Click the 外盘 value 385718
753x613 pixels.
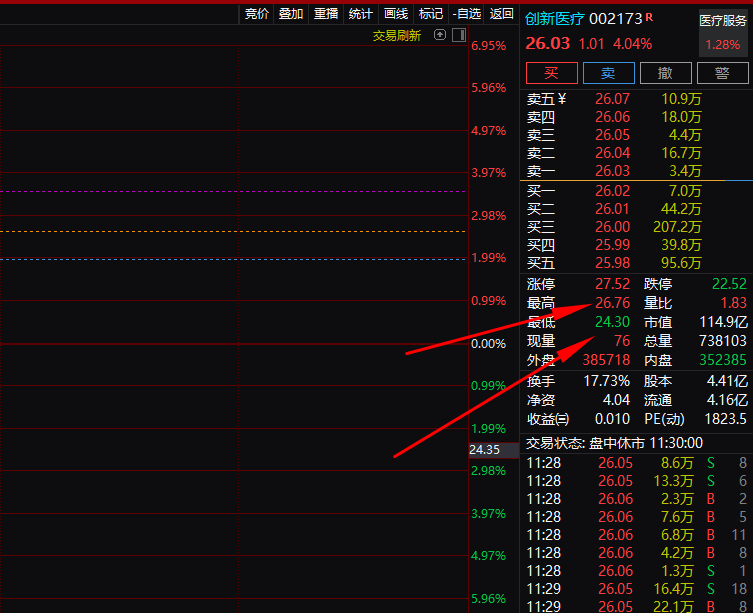click(606, 360)
